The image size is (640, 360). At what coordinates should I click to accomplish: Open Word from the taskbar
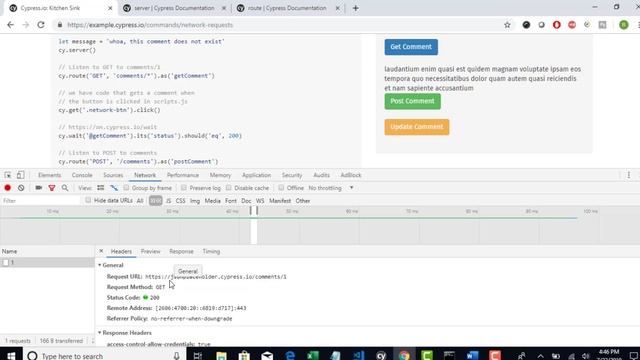coord(472,356)
